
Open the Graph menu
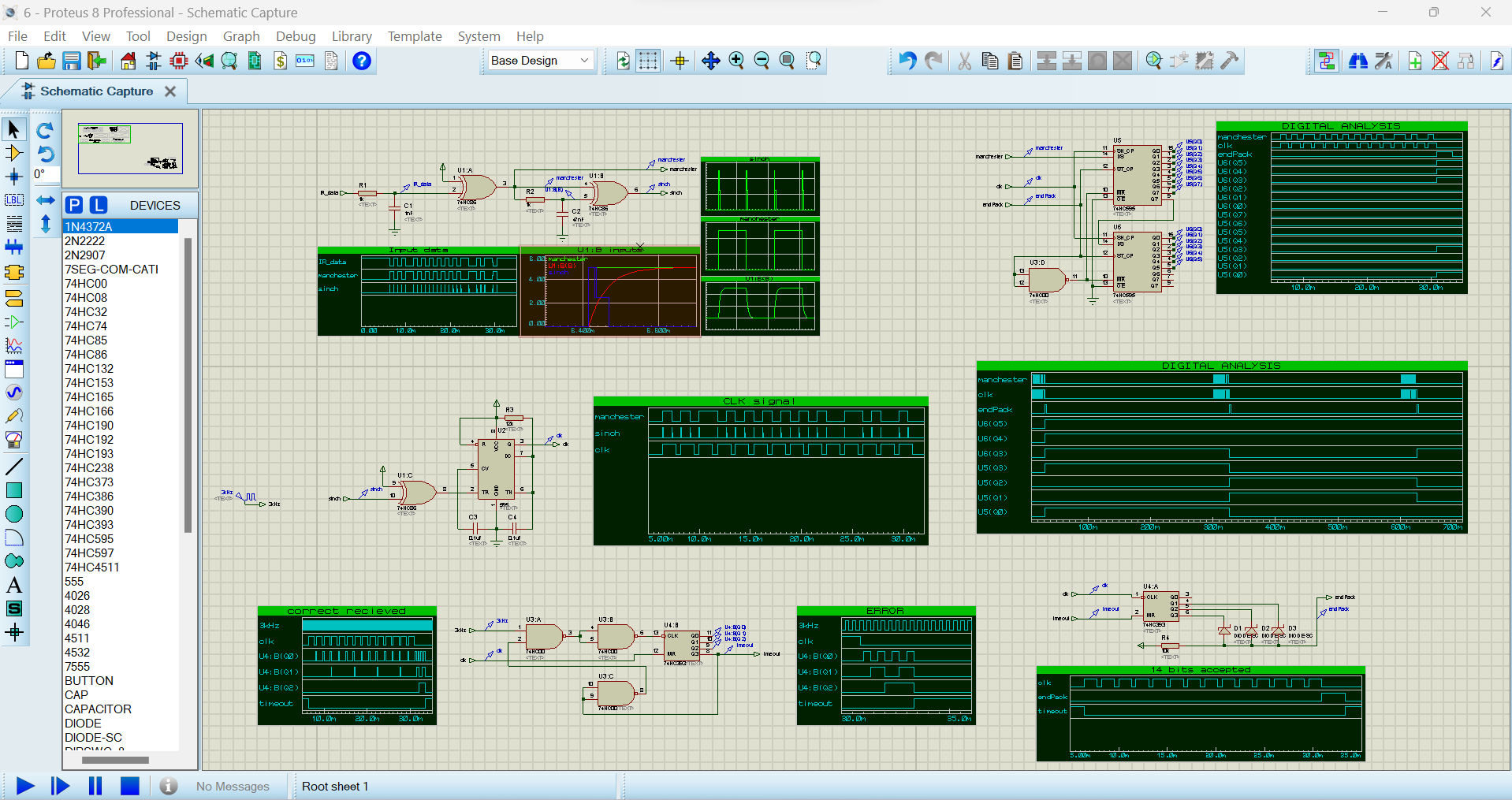(241, 36)
